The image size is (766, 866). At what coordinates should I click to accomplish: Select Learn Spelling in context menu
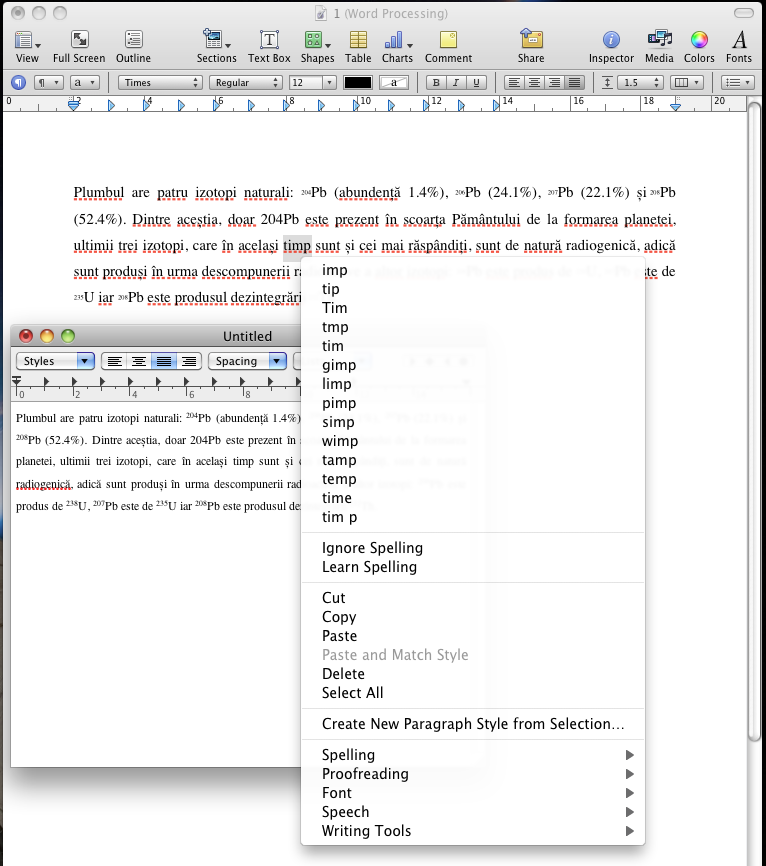[369, 567]
